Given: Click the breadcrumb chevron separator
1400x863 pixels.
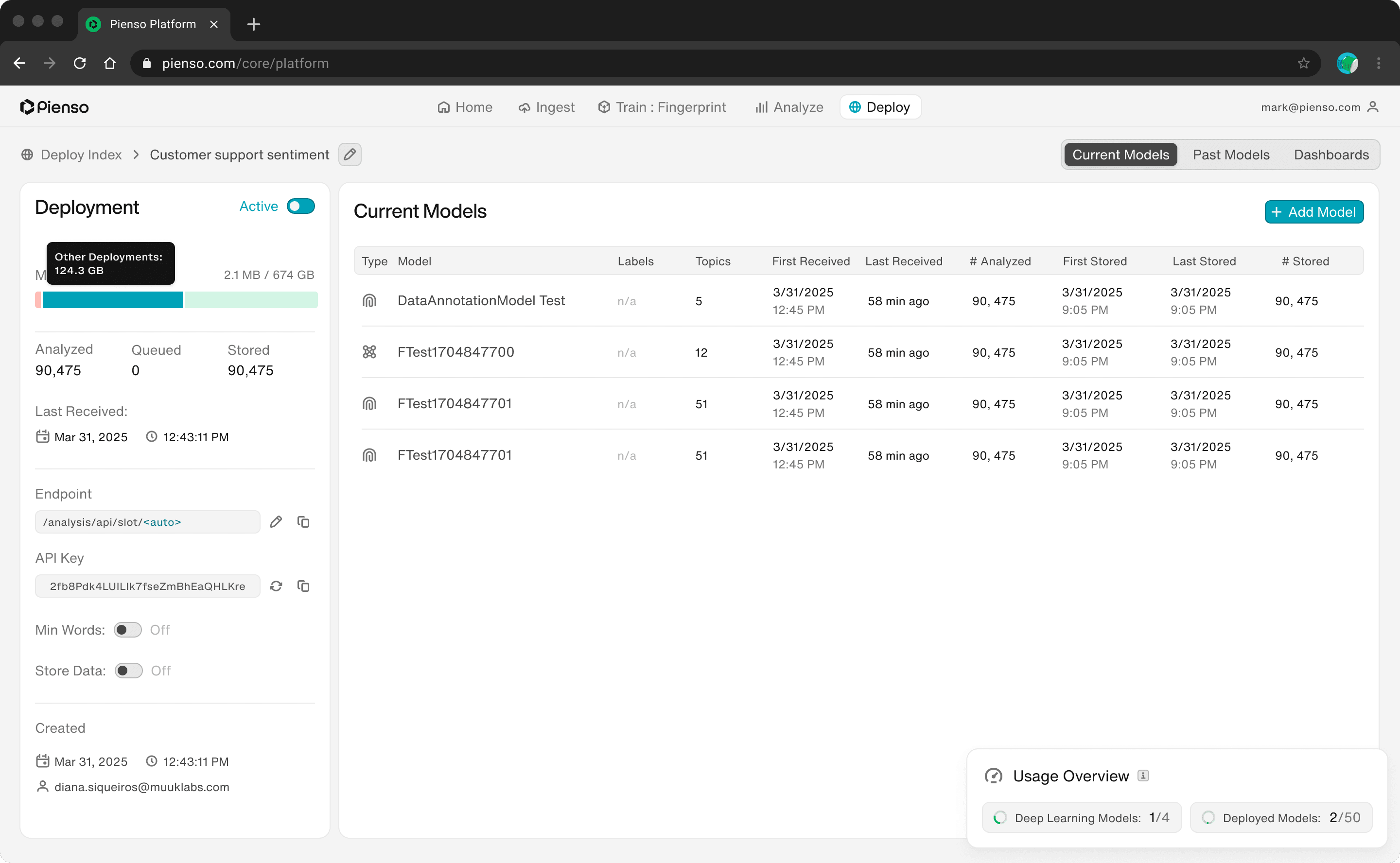Looking at the screenshot, I should [x=136, y=155].
